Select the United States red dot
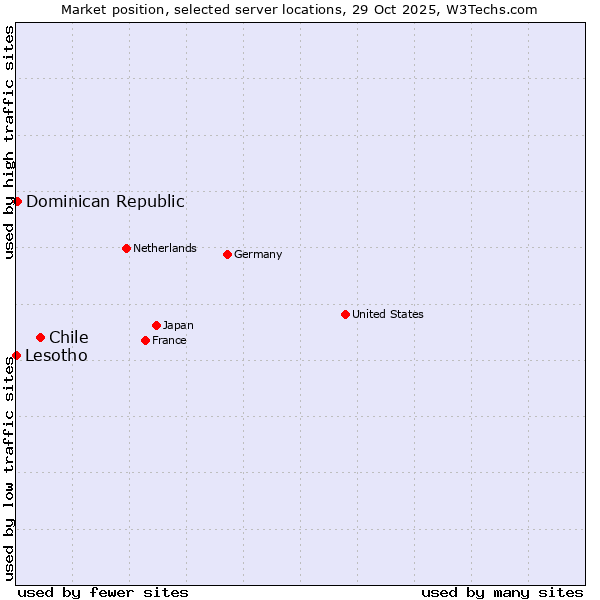Image resolution: width=600 pixels, height=600 pixels. click(345, 314)
